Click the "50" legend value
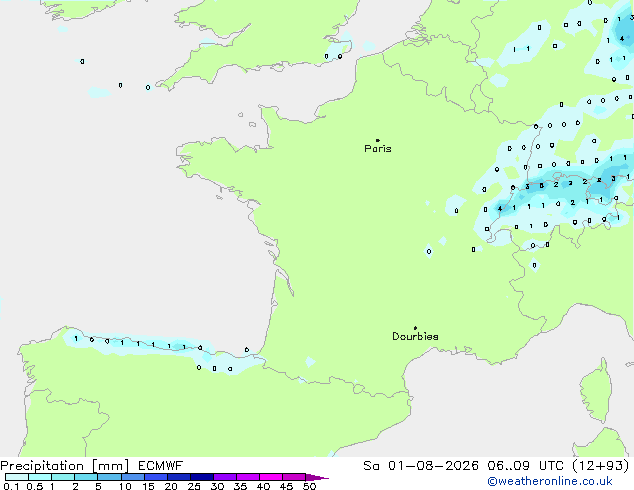The image size is (634, 490). click(x=309, y=486)
